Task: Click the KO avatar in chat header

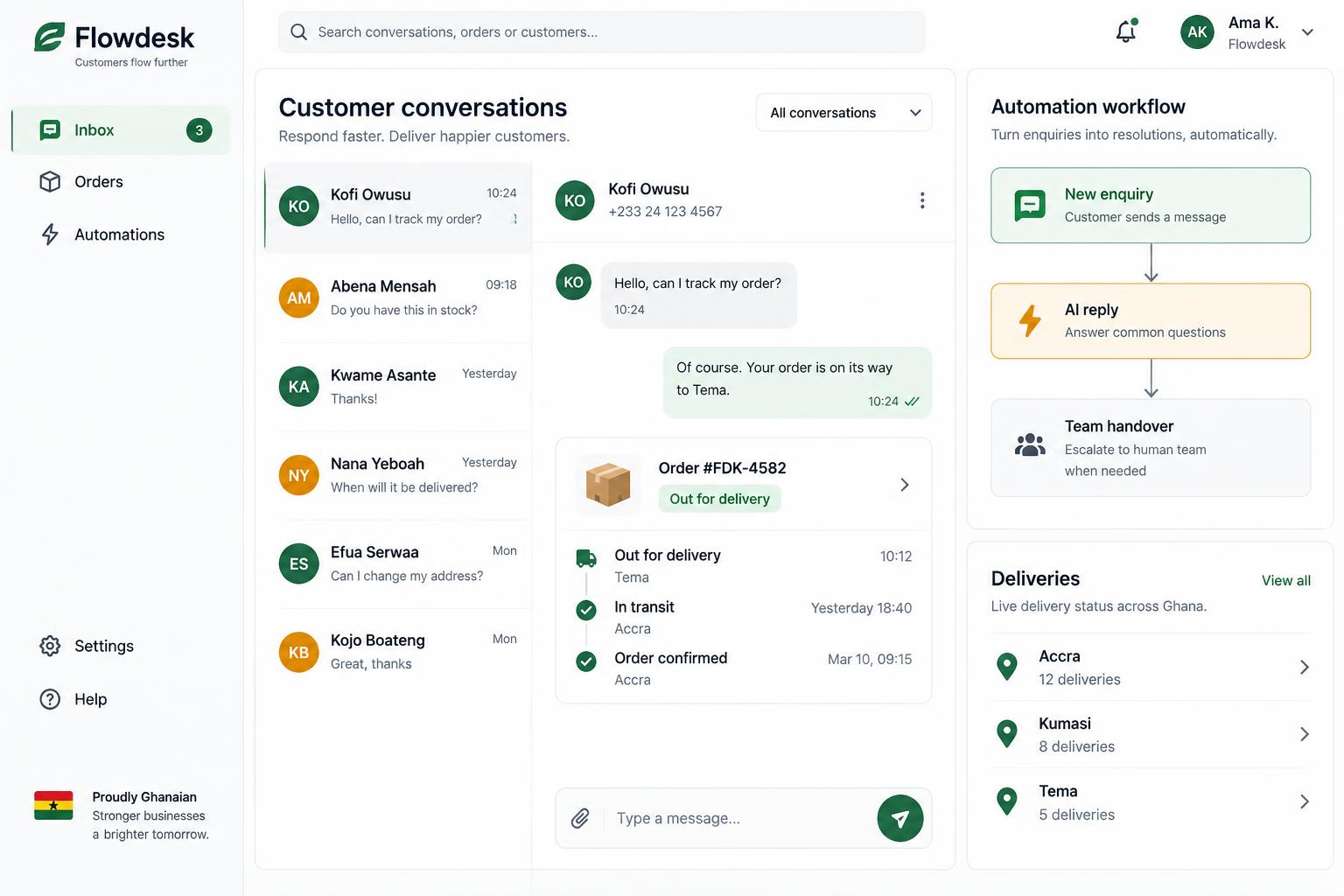Action: [x=575, y=200]
